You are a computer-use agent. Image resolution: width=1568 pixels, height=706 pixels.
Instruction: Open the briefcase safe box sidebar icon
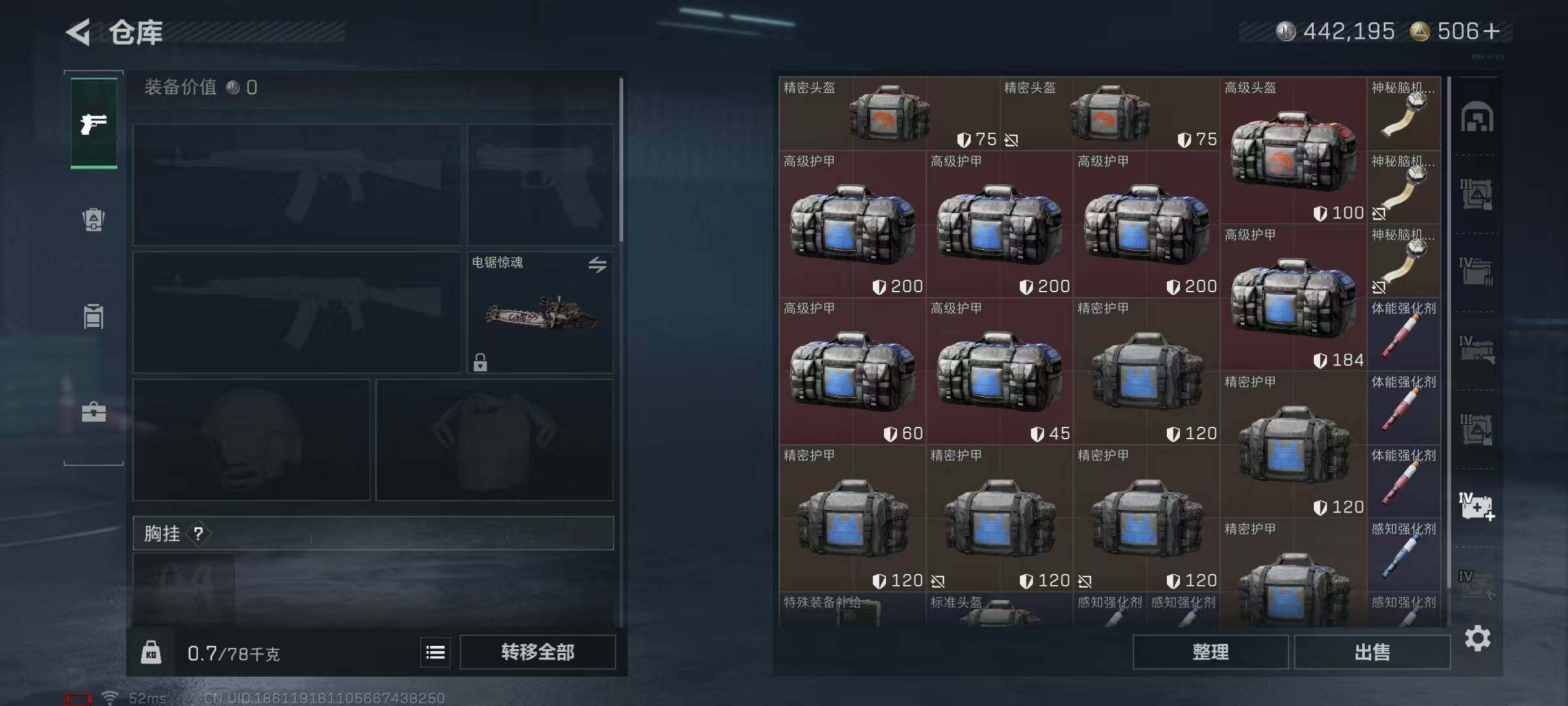click(x=93, y=412)
